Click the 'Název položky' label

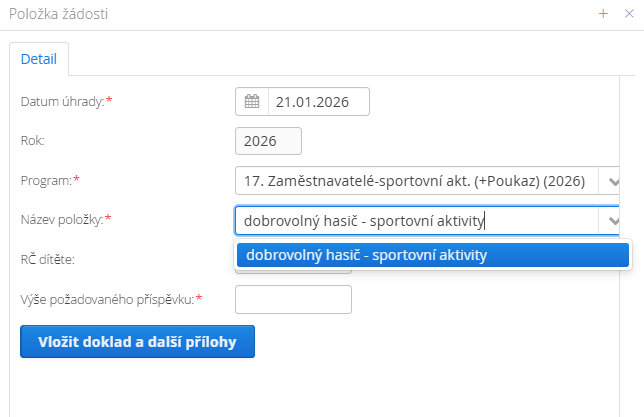click(65, 219)
